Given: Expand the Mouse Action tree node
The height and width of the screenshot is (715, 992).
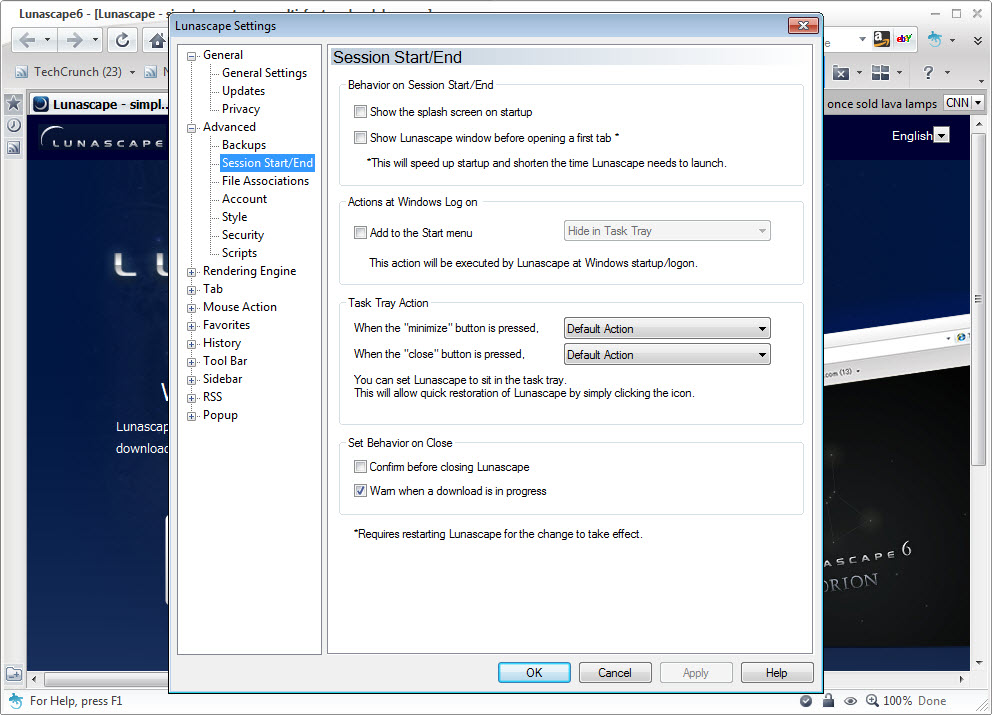Looking at the screenshot, I should [191, 308].
